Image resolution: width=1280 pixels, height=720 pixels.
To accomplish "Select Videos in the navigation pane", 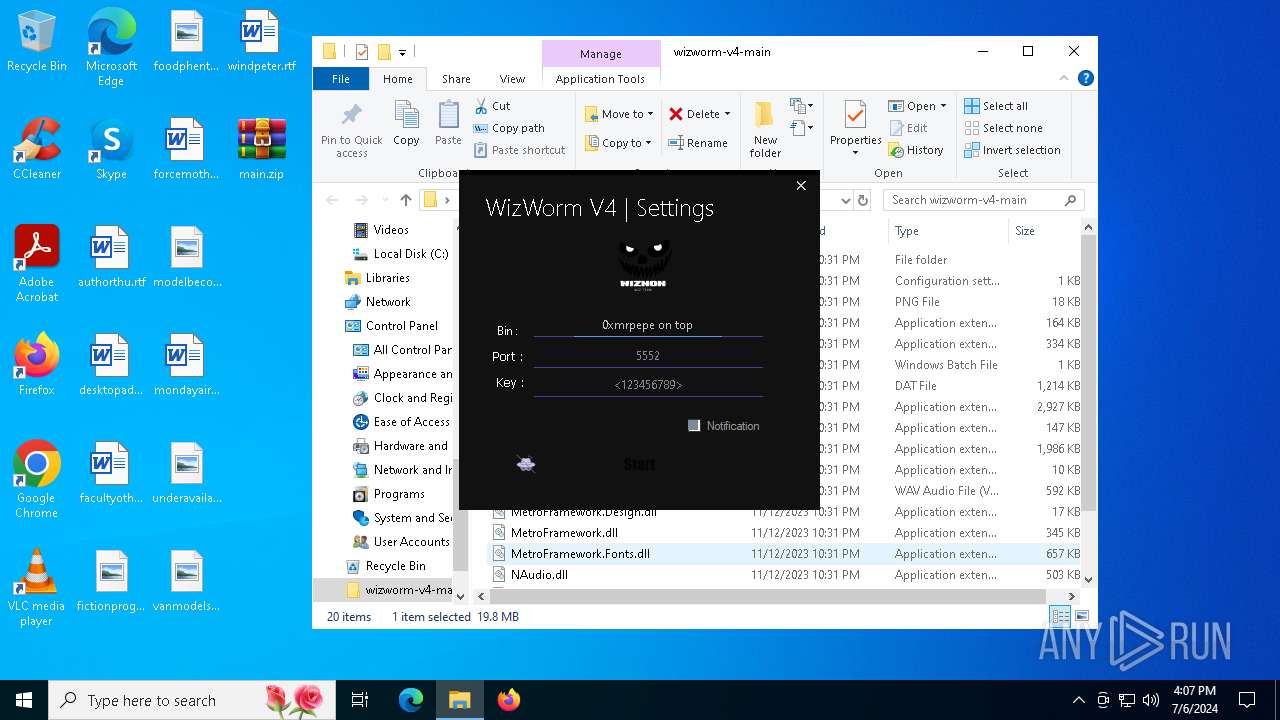I will pyautogui.click(x=391, y=230).
